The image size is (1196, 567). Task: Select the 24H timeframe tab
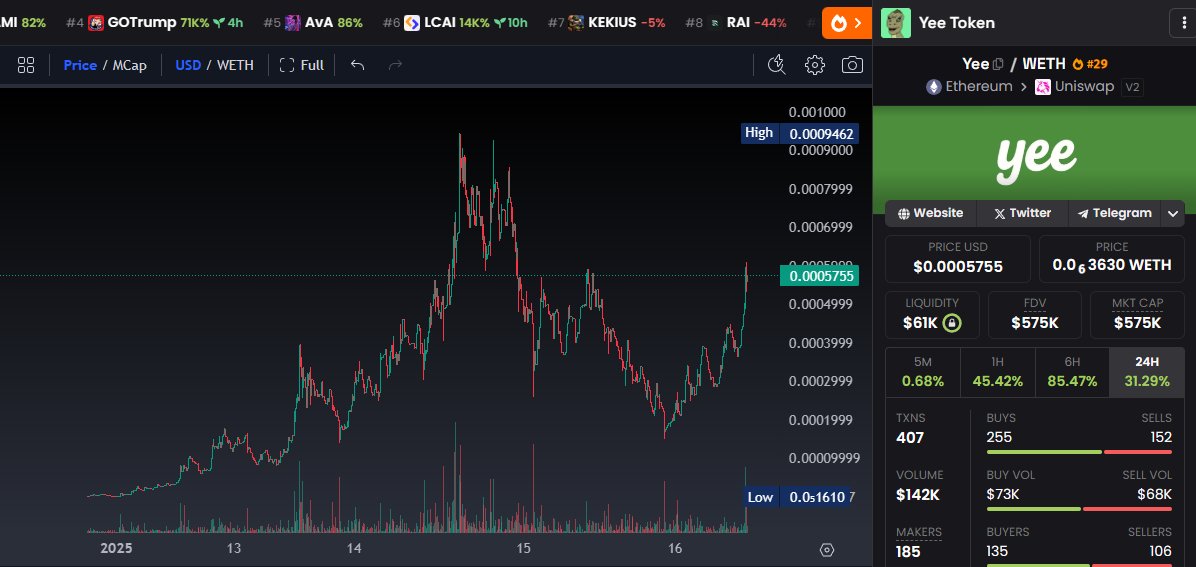pyautogui.click(x=1146, y=372)
